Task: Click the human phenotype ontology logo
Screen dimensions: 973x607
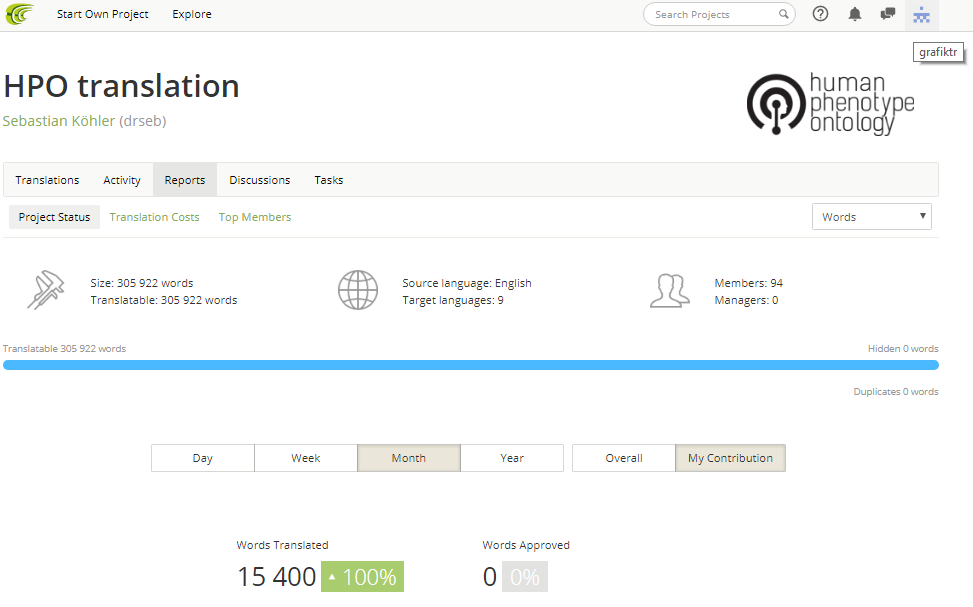Action: click(831, 104)
